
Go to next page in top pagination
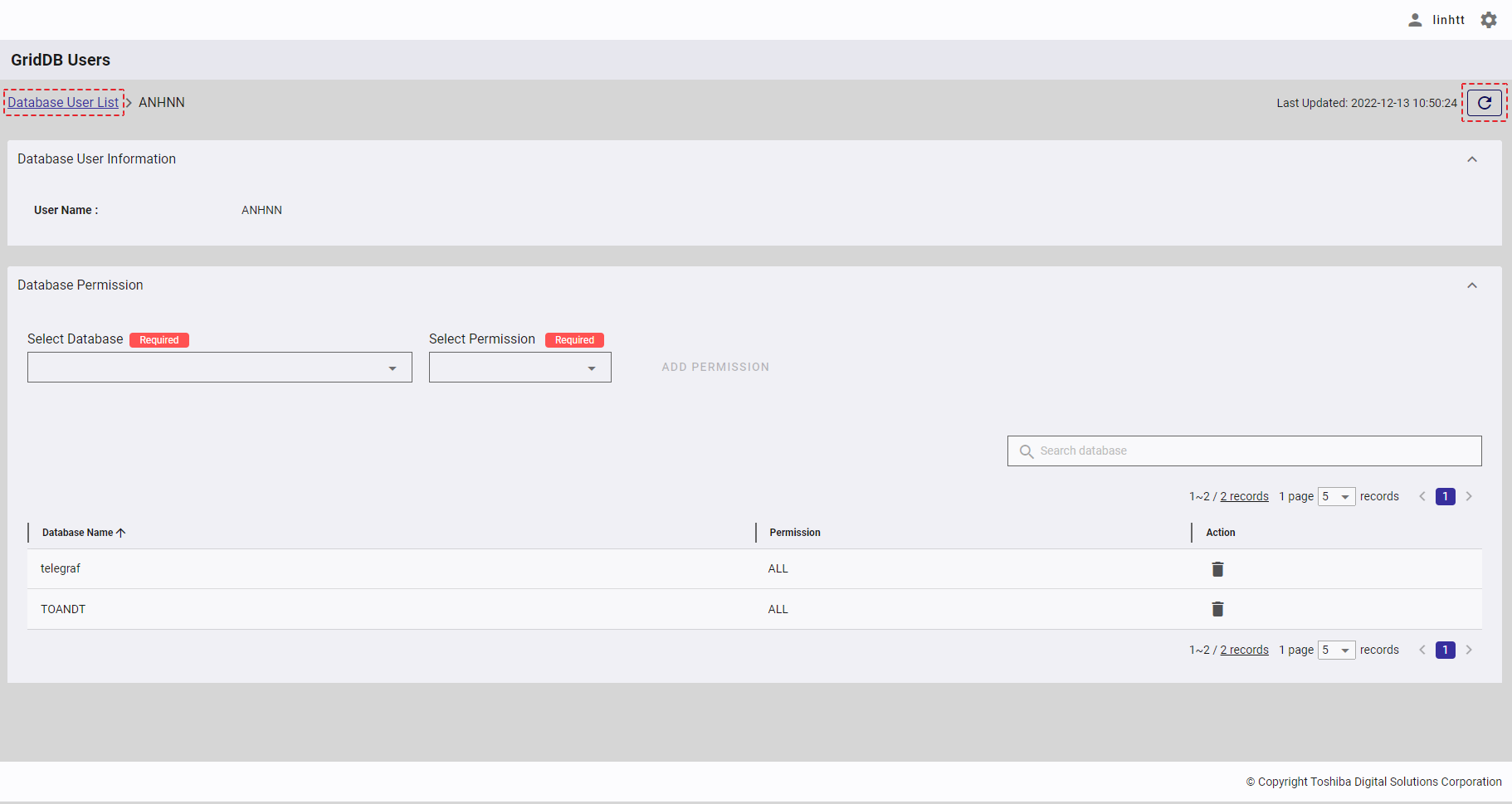tap(1469, 496)
